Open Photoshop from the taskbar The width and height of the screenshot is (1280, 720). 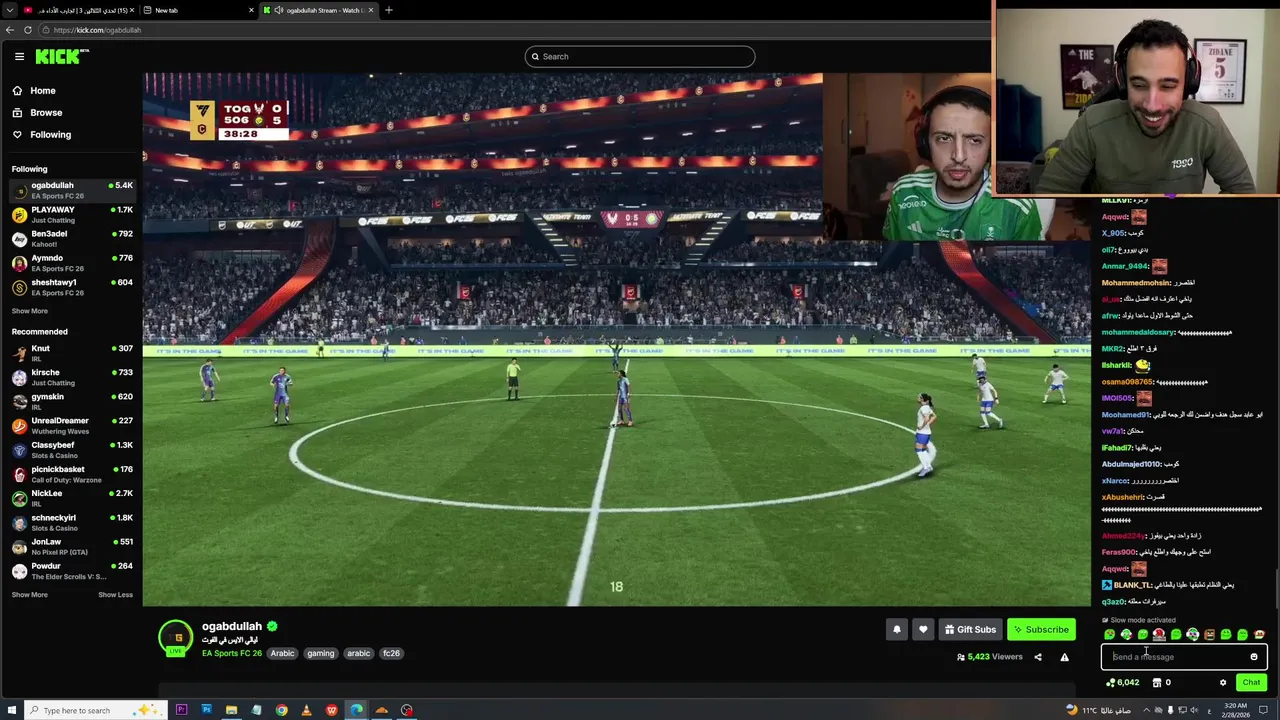click(206, 710)
